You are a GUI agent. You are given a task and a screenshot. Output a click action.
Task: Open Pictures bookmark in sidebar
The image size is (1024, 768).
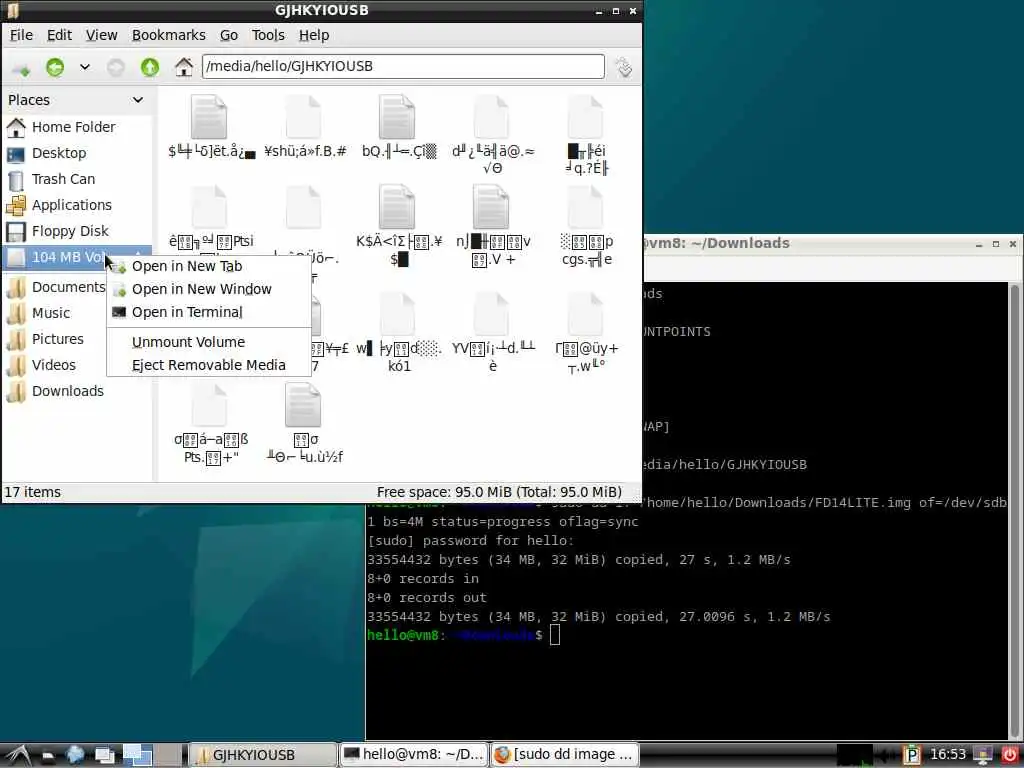click(56, 340)
